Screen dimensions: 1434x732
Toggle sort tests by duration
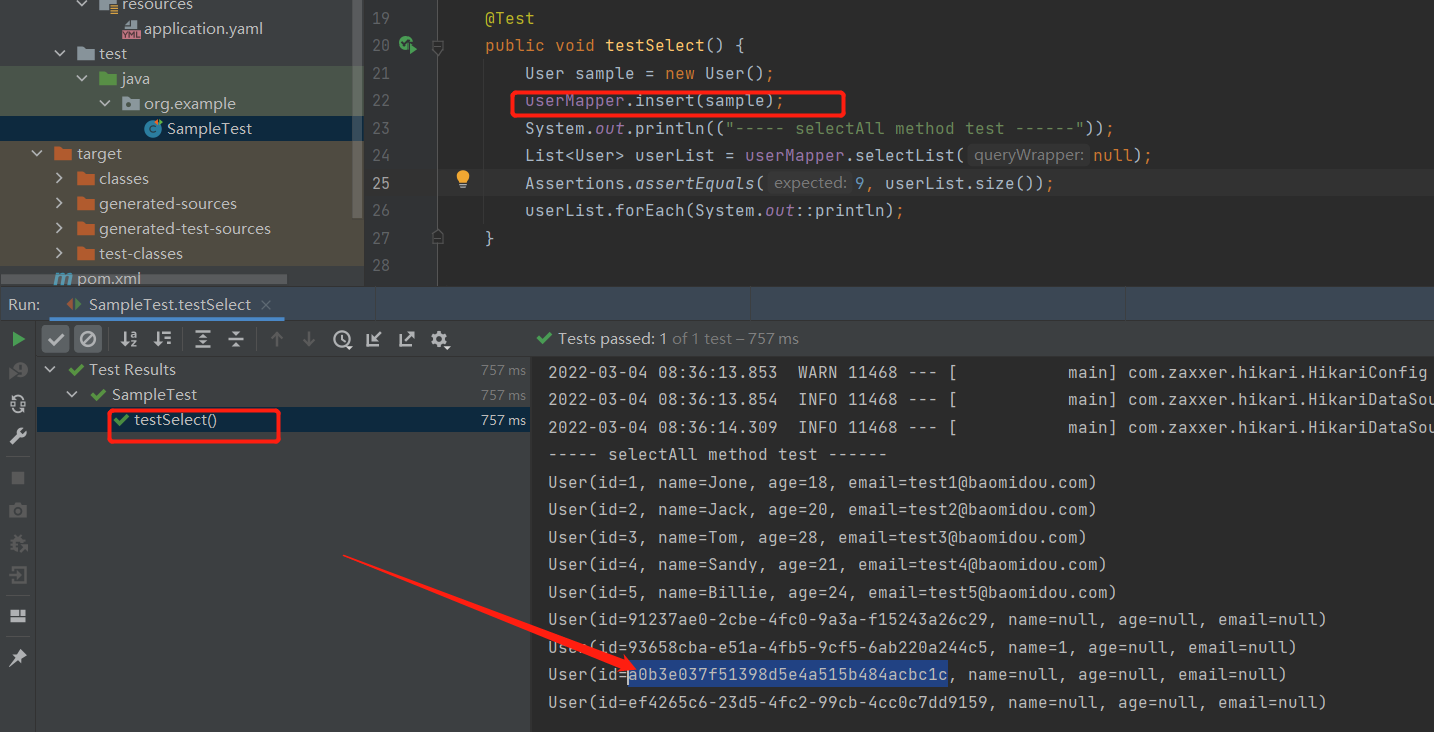tap(163, 338)
